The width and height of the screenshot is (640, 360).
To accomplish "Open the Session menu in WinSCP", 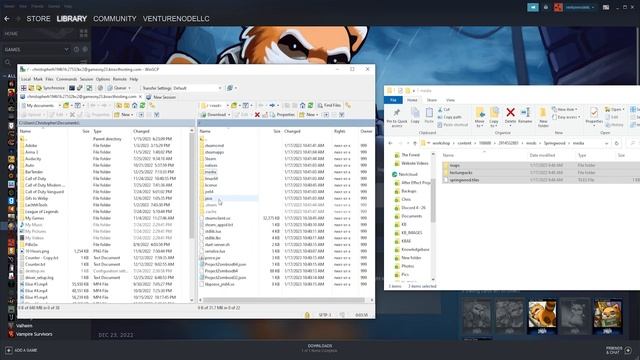I will [86, 79].
